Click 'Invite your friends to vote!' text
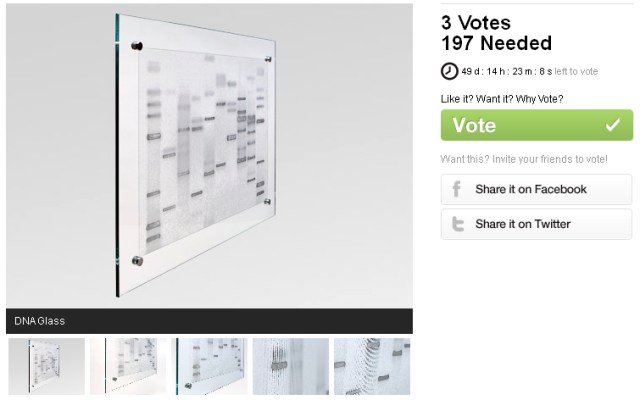Image resolution: width=640 pixels, height=400 pixels. [546, 159]
